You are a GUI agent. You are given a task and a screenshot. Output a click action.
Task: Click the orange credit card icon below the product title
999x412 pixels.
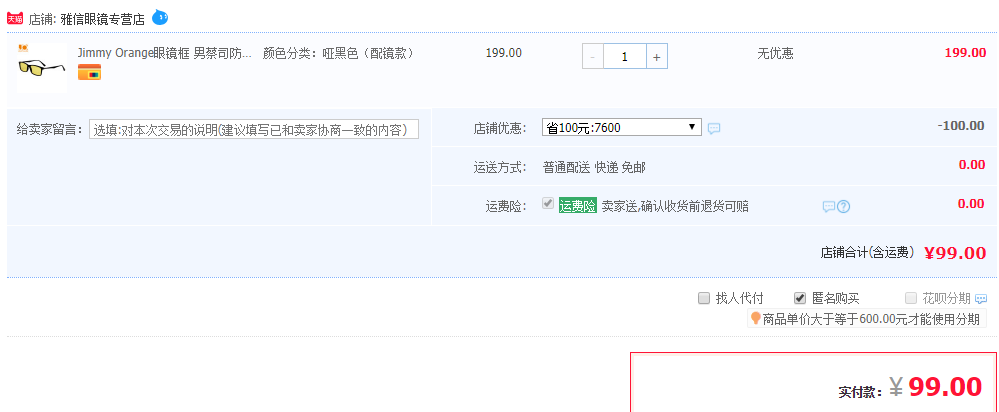tap(89, 73)
